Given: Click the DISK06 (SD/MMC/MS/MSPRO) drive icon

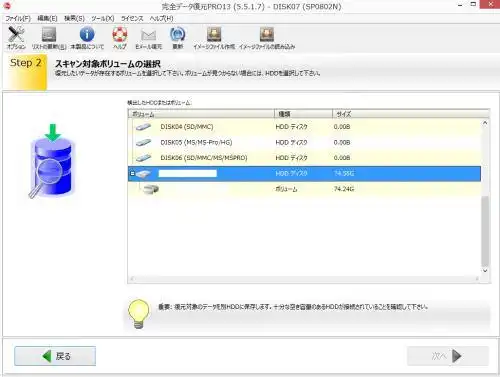Looking at the screenshot, I should click(x=143, y=158).
